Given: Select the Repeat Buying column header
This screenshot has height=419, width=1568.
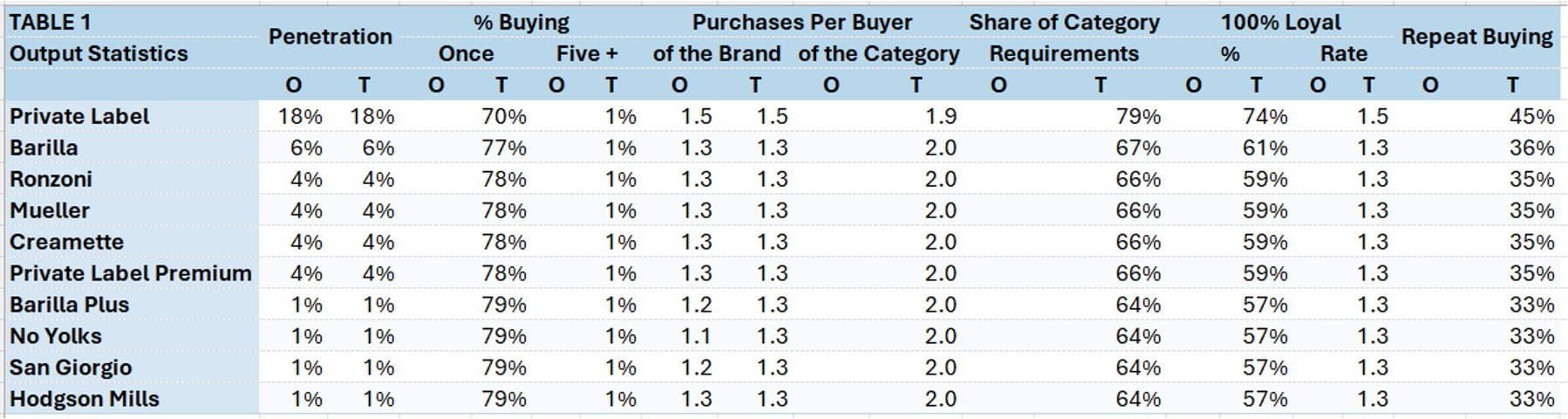Looking at the screenshot, I should click(x=1476, y=37).
